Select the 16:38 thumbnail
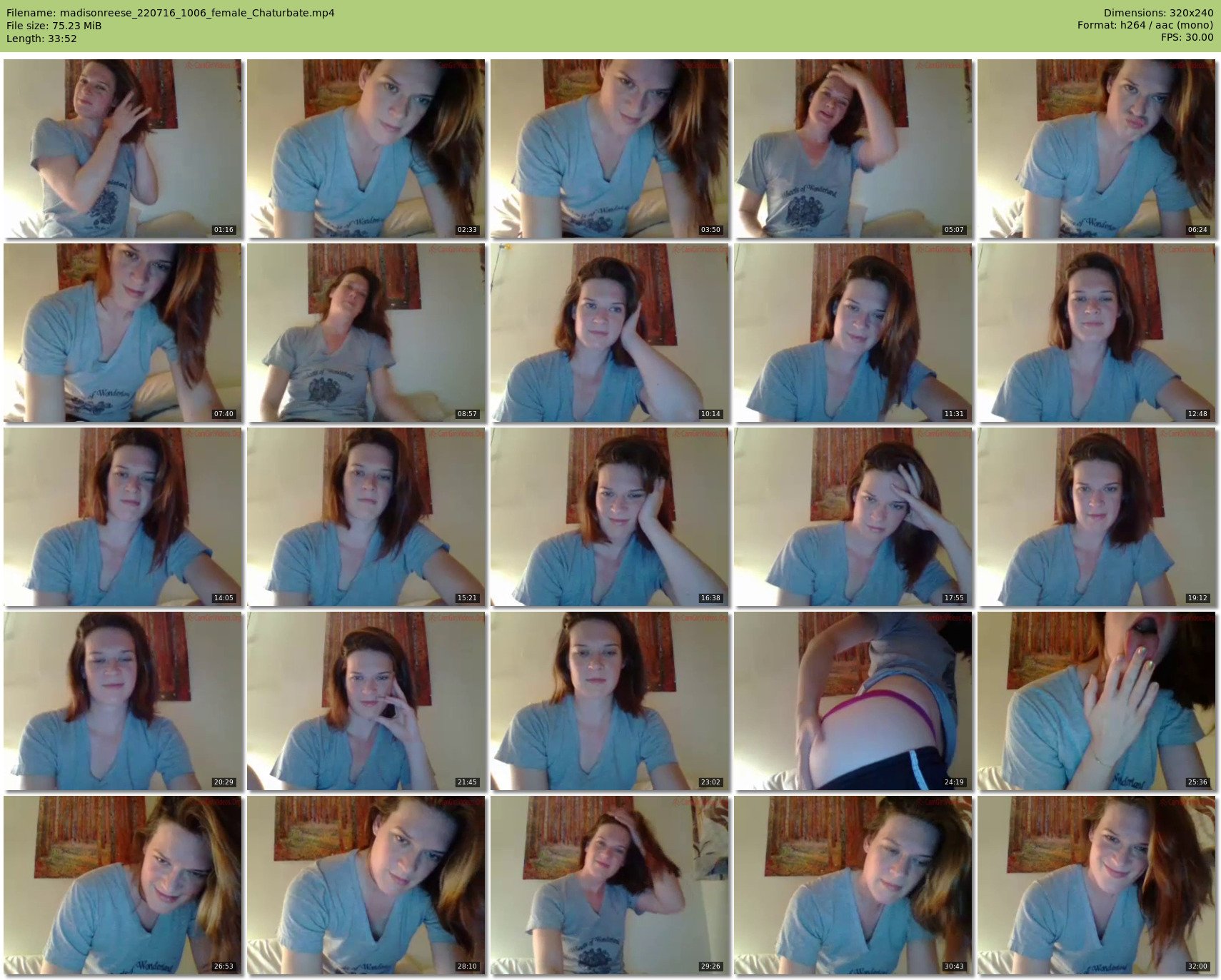This screenshot has width=1221, height=980. click(x=610, y=517)
